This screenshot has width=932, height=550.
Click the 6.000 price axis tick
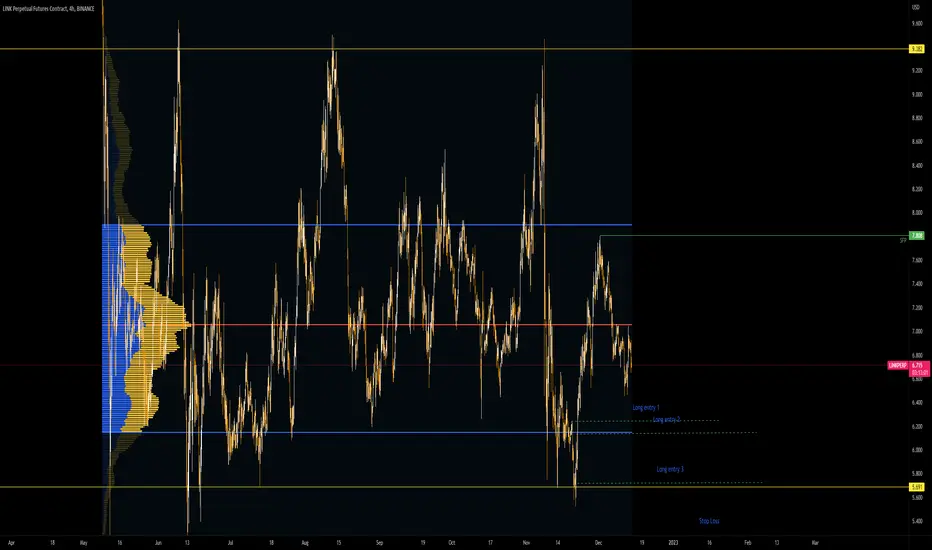(x=917, y=450)
